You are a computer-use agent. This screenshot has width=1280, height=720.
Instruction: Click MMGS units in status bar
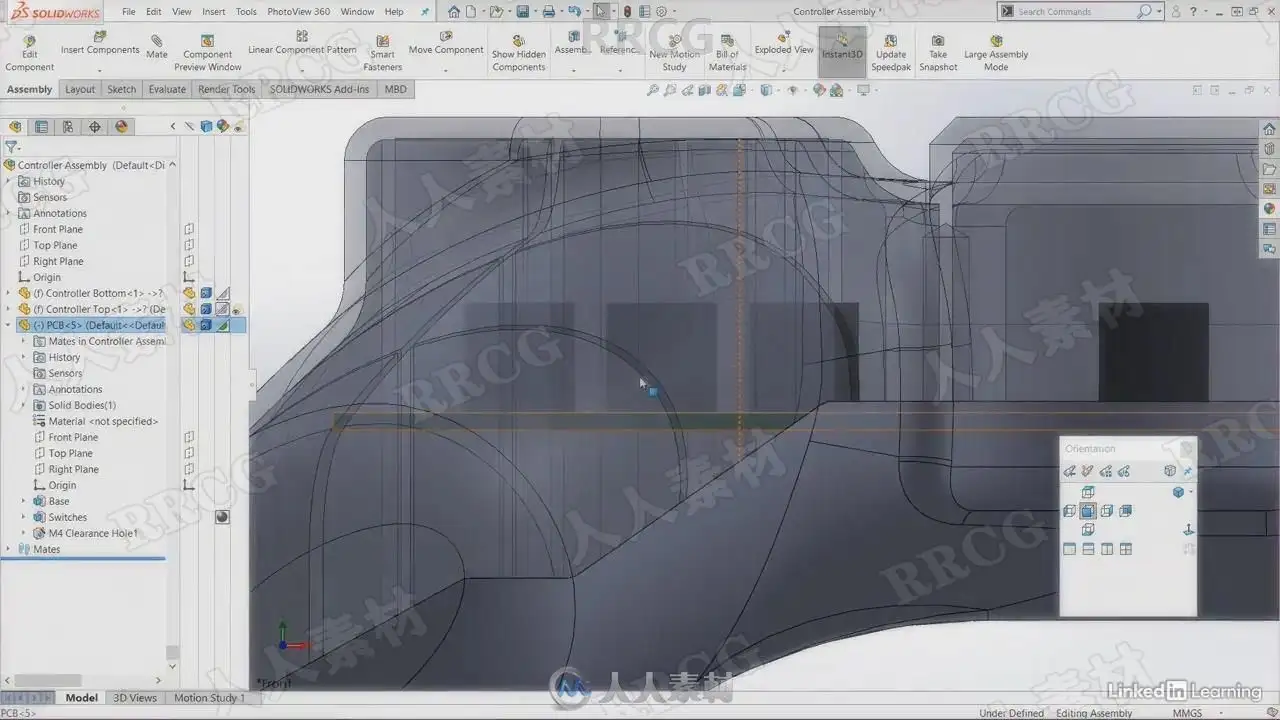click(1187, 713)
